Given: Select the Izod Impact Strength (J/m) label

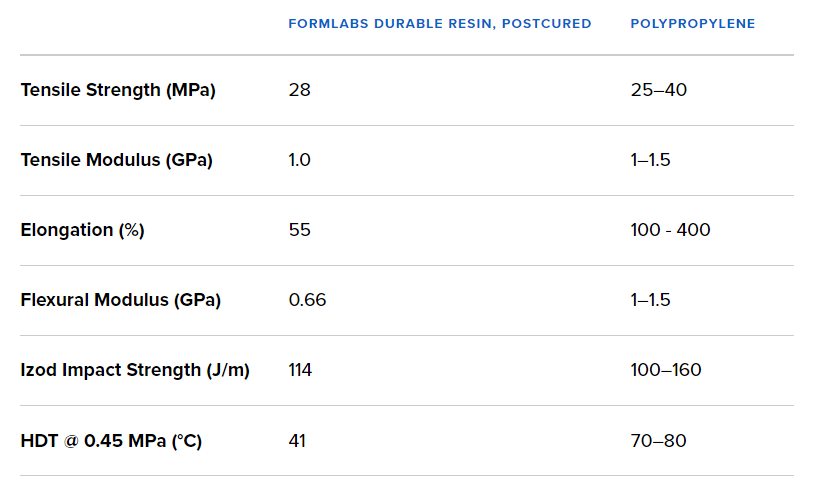Looking at the screenshot, I should (135, 370).
